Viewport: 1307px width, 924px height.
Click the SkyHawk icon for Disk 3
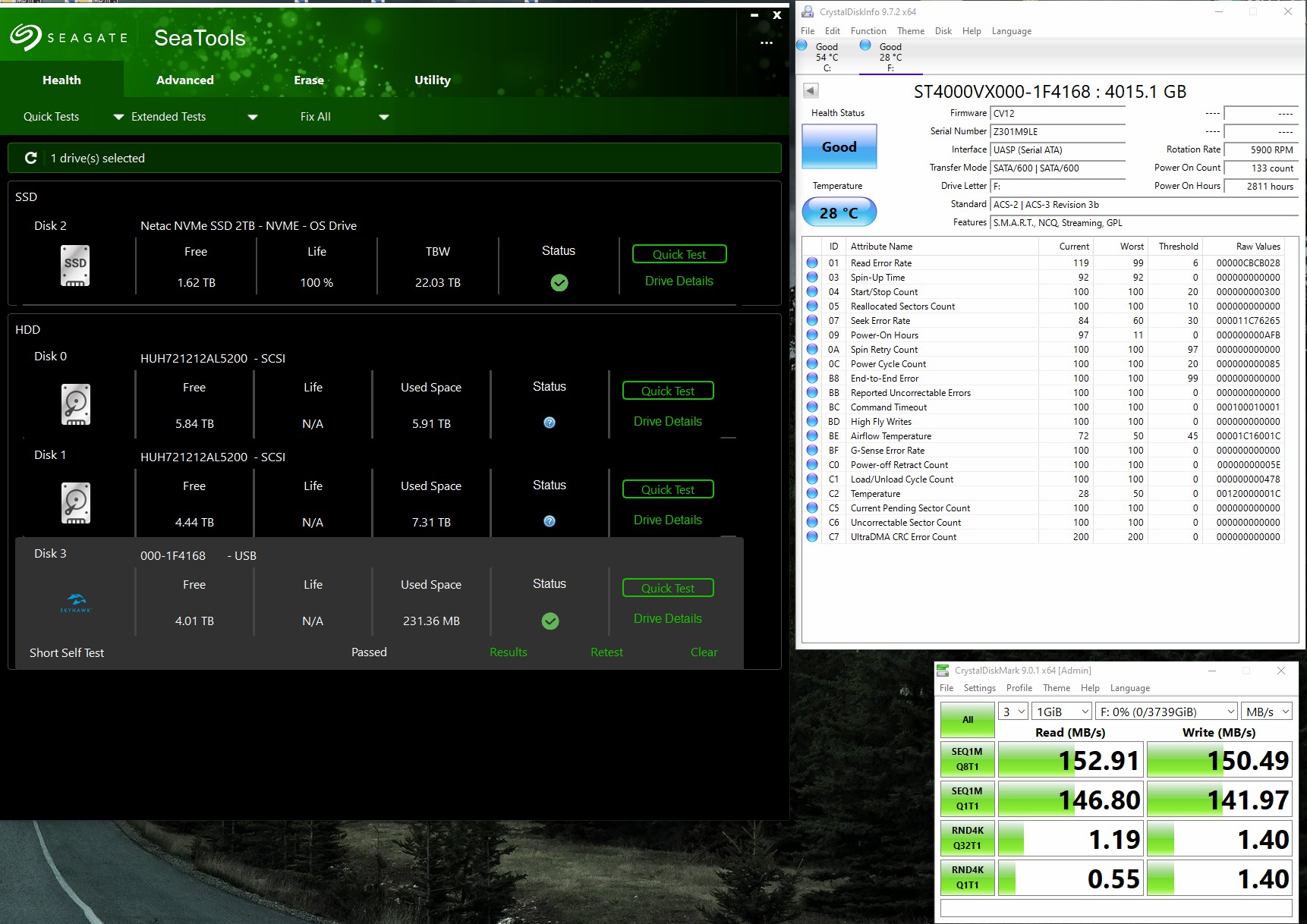[76, 603]
